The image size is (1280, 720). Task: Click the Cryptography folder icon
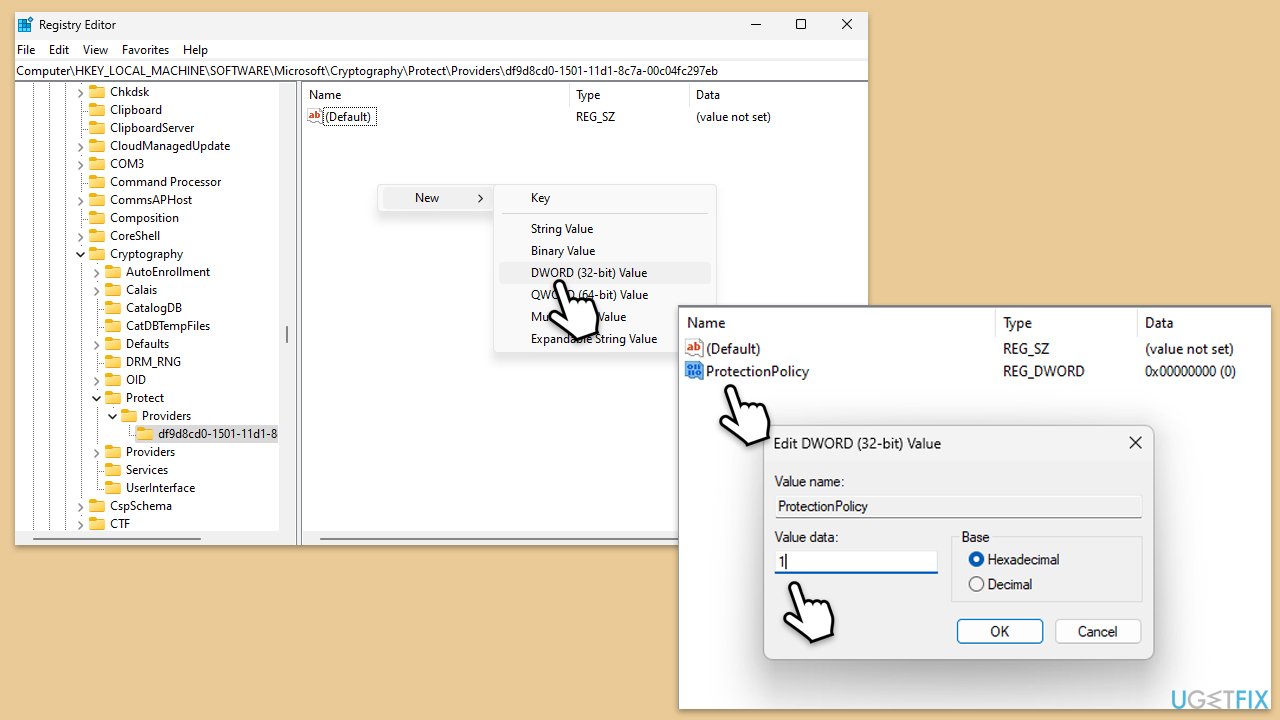pos(97,254)
